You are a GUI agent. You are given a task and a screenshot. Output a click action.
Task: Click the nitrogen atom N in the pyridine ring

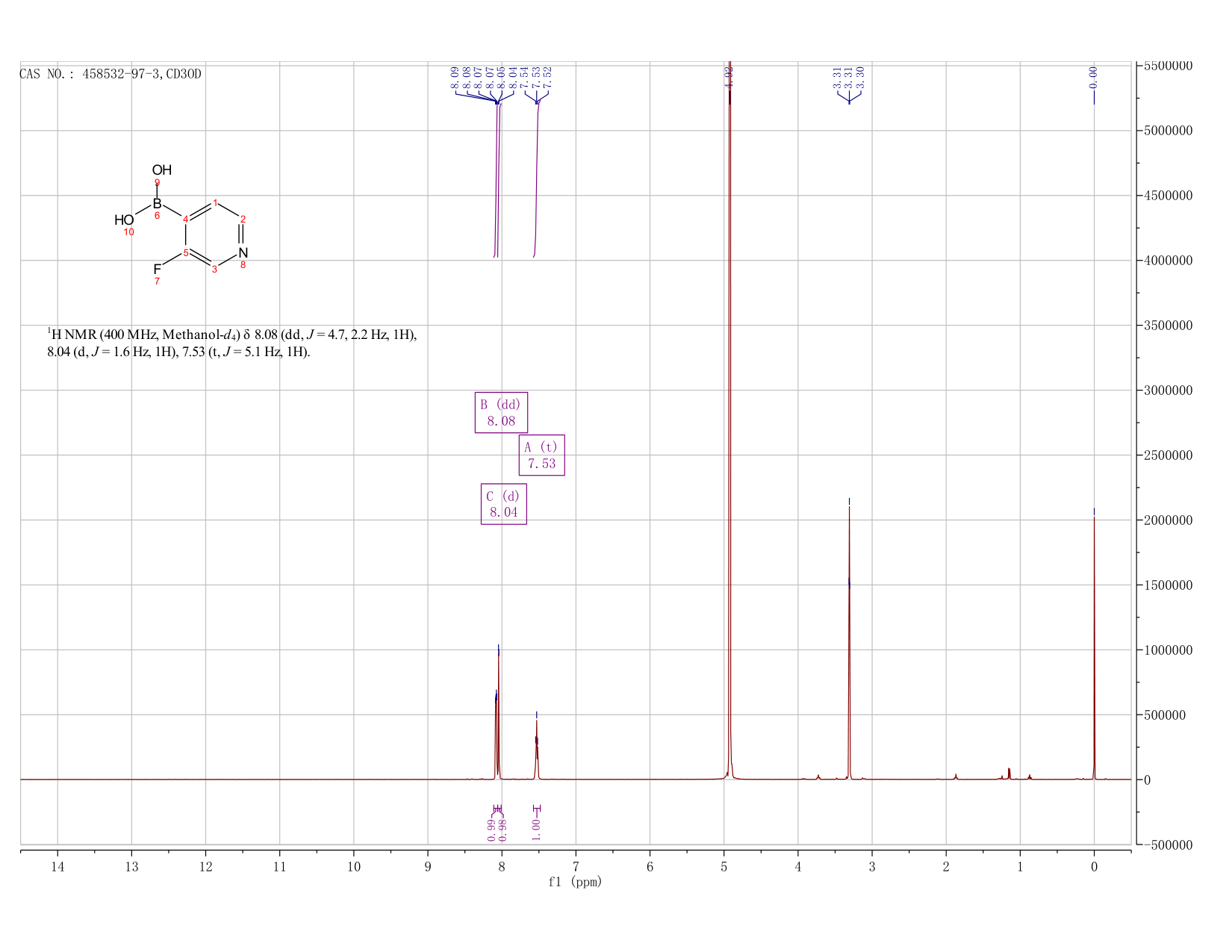click(243, 253)
